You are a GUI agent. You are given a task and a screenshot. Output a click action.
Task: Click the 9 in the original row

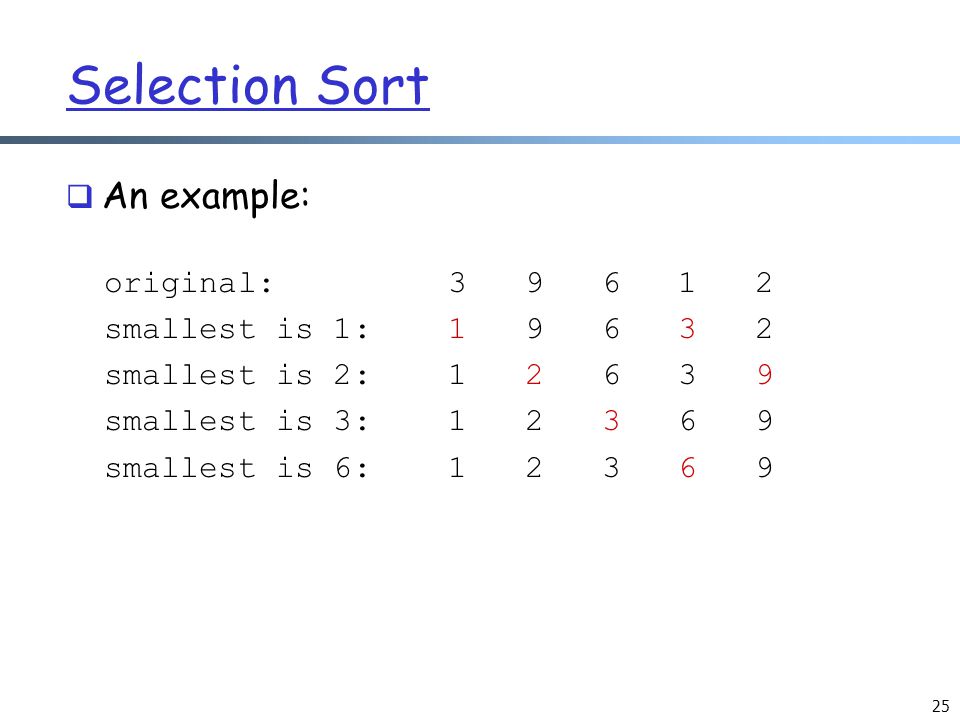tap(534, 283)
